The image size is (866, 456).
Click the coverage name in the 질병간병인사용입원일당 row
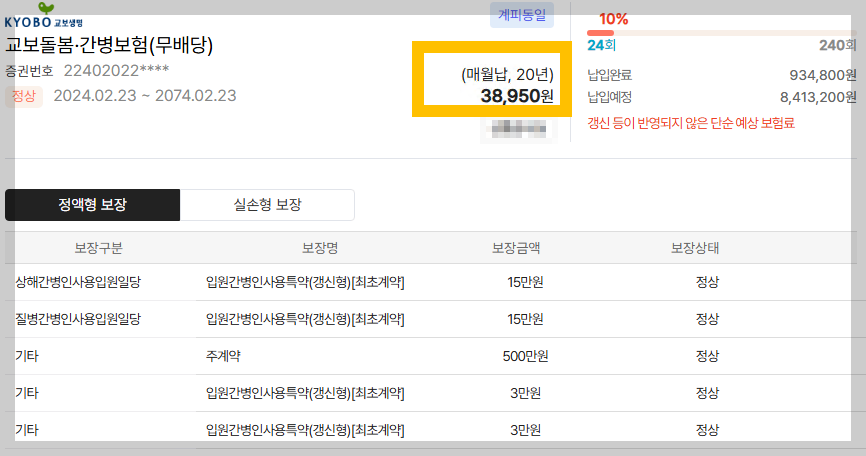305,319
